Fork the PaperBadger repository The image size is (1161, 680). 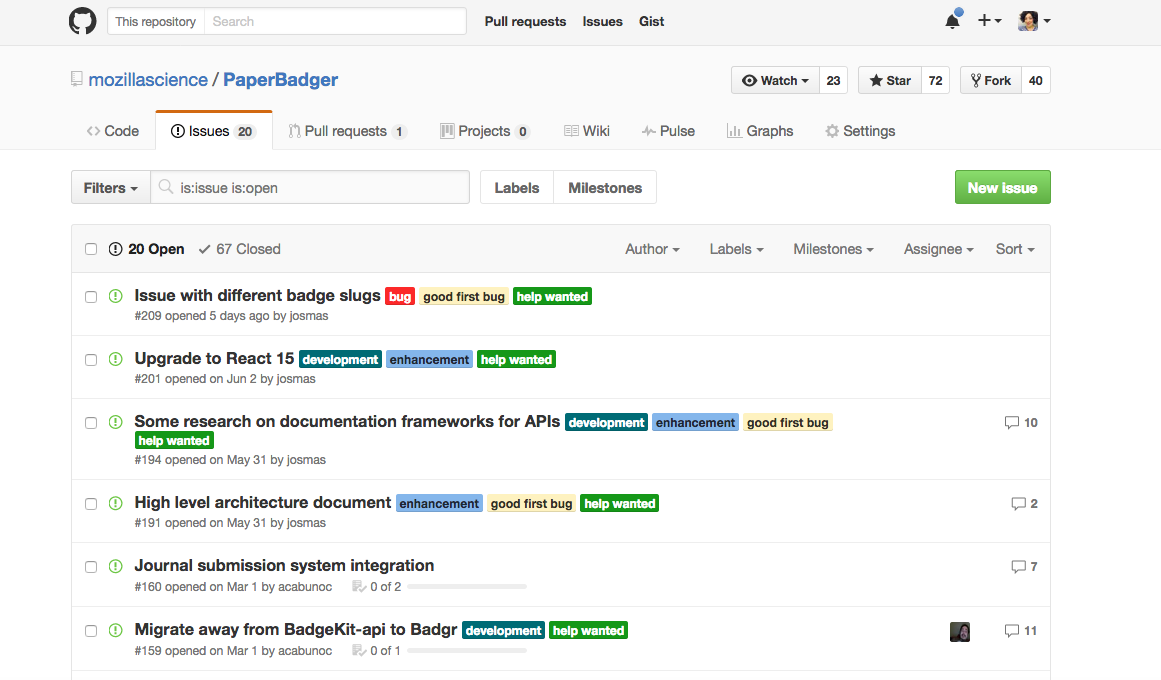(991, 80)
